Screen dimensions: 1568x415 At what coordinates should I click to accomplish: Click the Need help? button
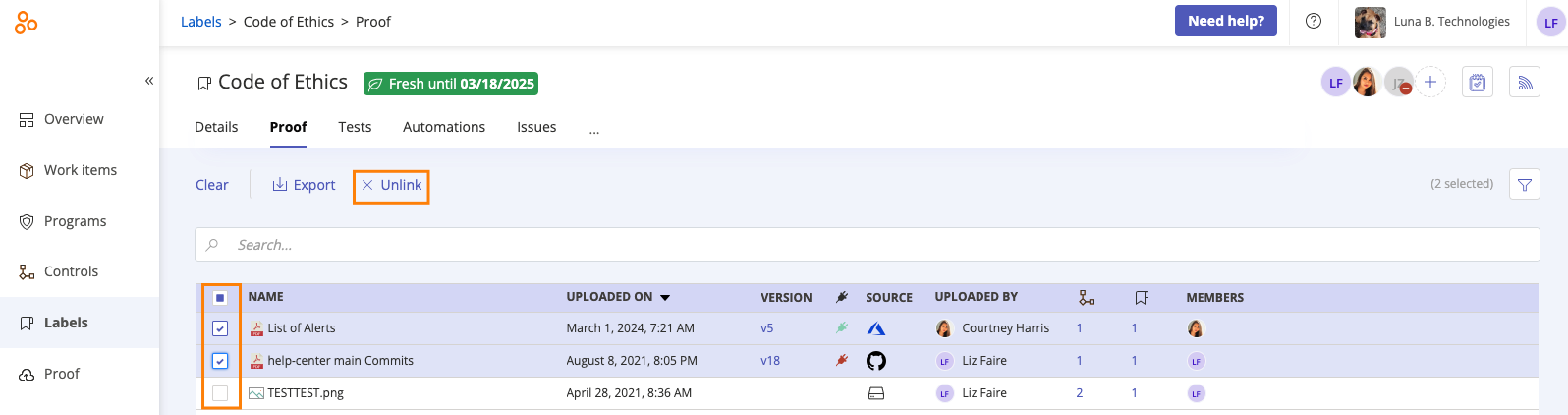pyautogui.click(x=1226, y=21)
